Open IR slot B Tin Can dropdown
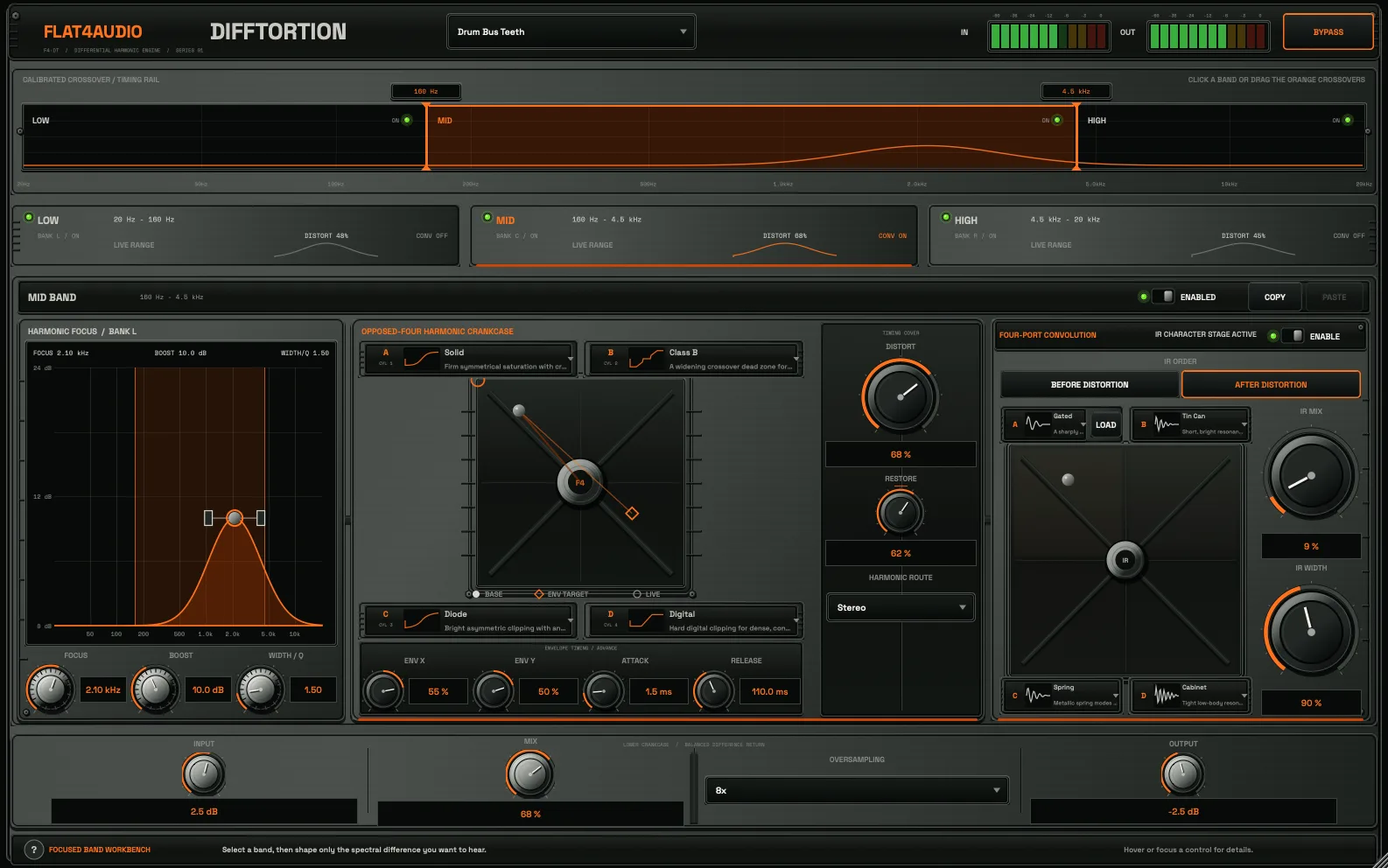This screenshot has width=1388, height=868. click(x=1190, y=424)
